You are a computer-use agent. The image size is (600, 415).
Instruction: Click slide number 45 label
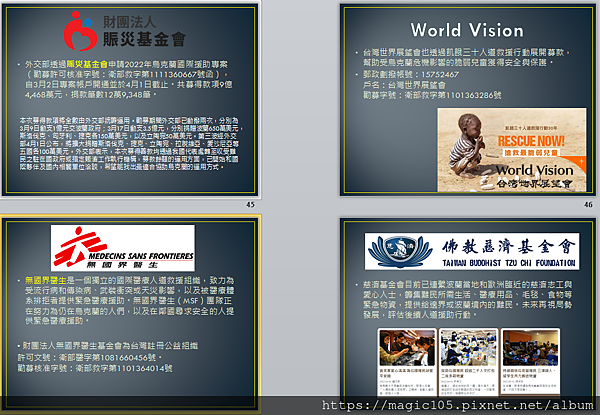pos(250,205)
